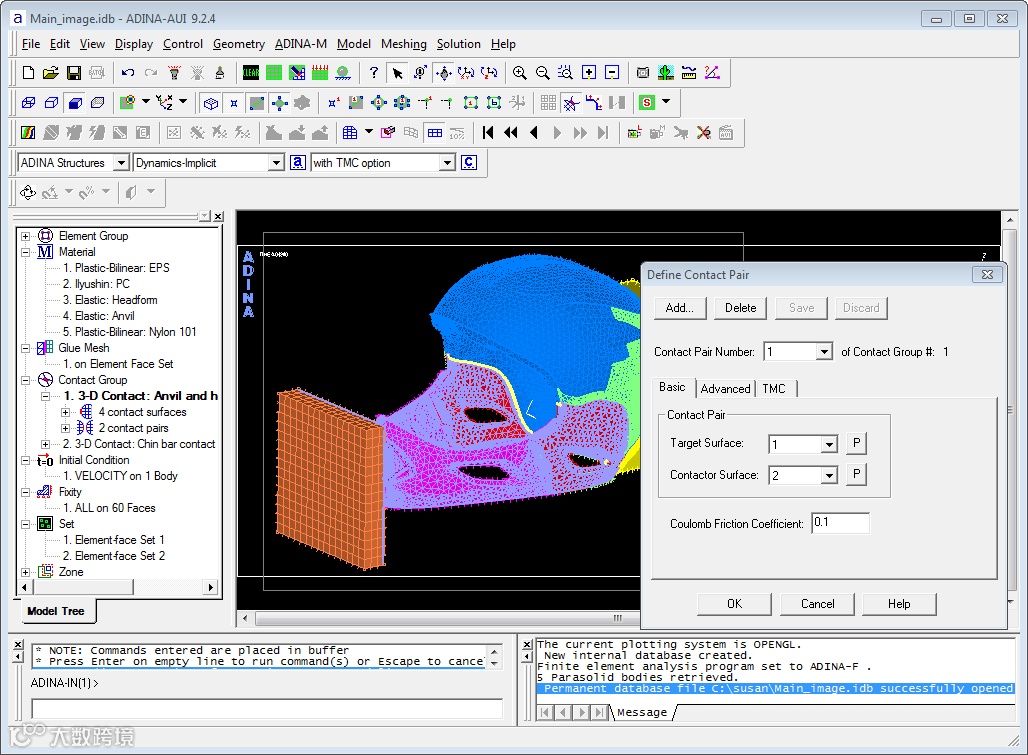Click the blue 'a' icon beside Dynamics-Implicit

click(x=297, y=162)
